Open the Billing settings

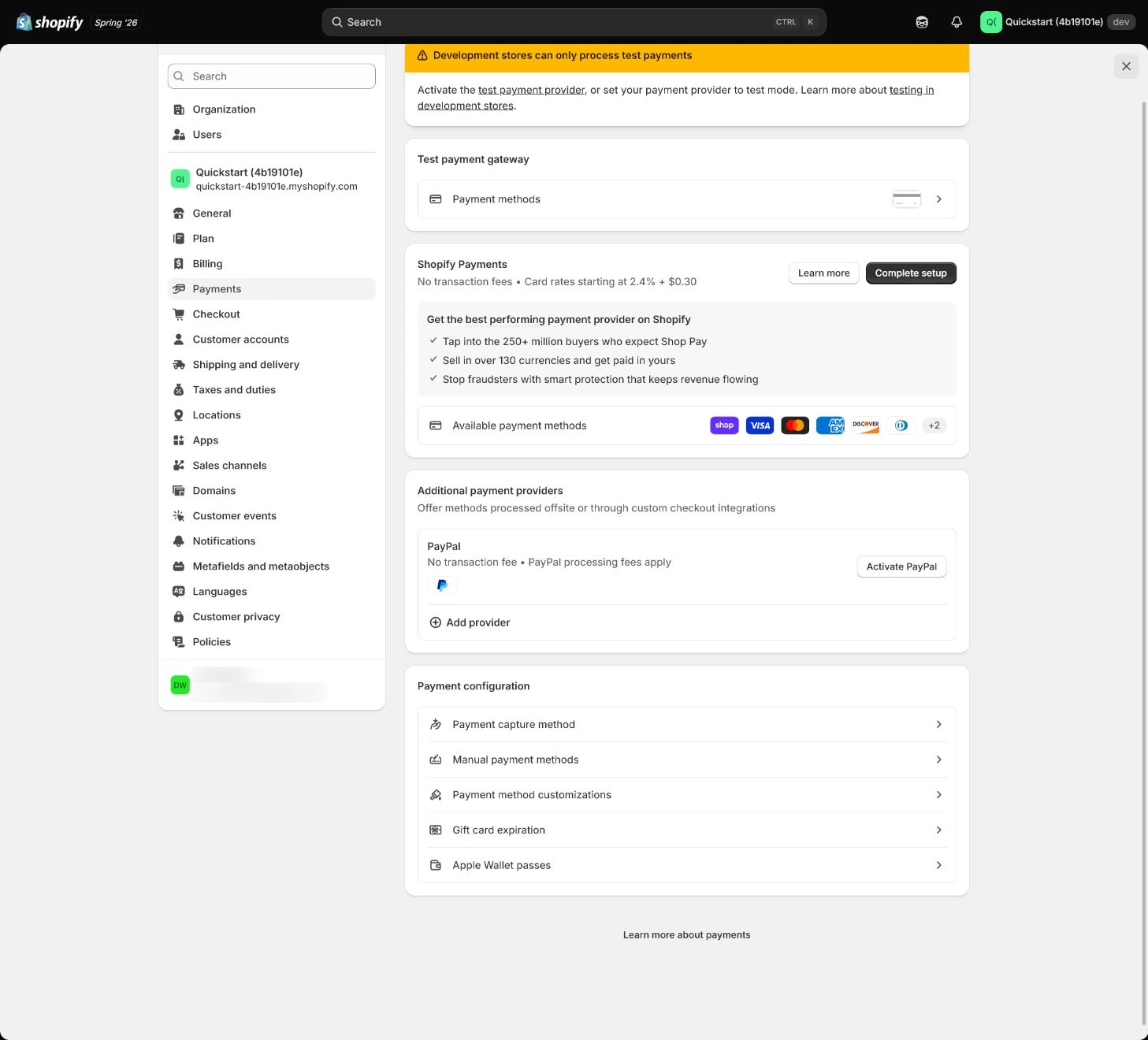pos(272,264)
